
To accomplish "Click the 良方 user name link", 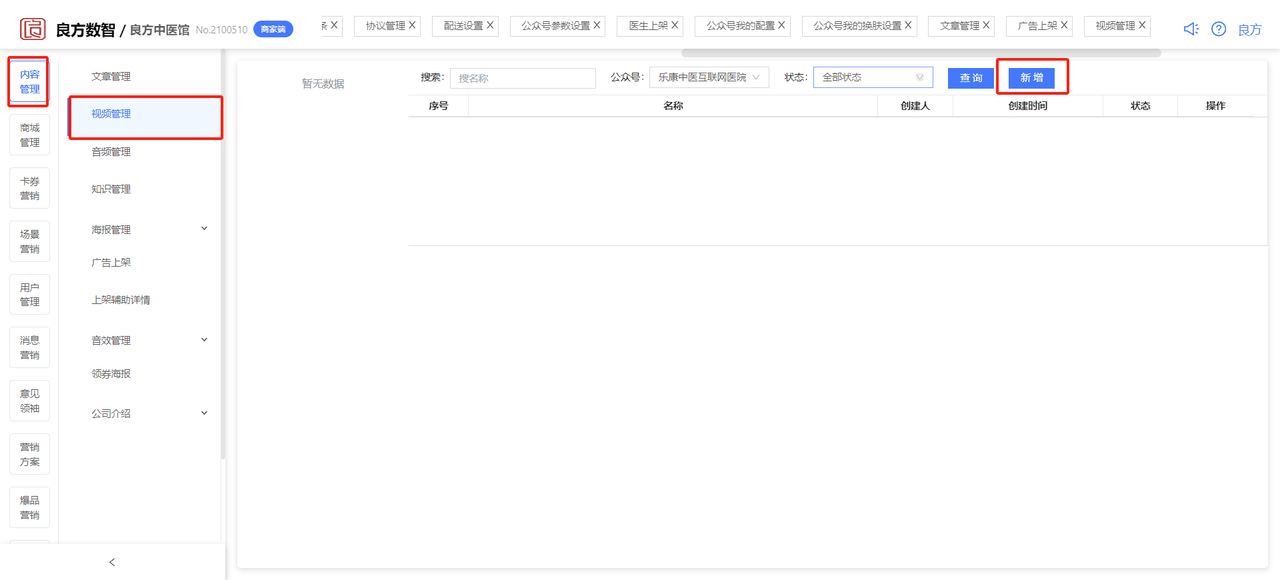I will point(1250,30).
